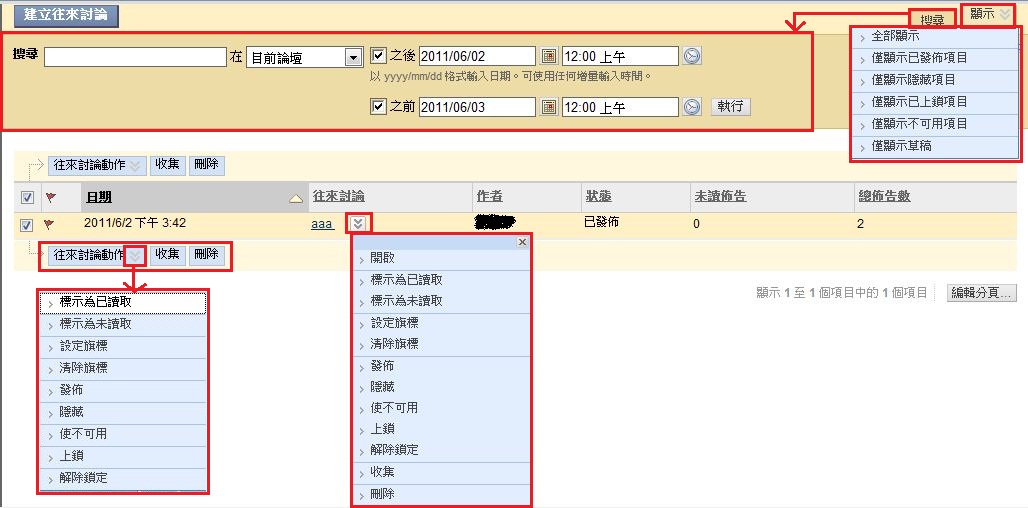Sort by 日期 column ascending arrow
Screen dimensions: 1028x508
(x=295, y=198)
